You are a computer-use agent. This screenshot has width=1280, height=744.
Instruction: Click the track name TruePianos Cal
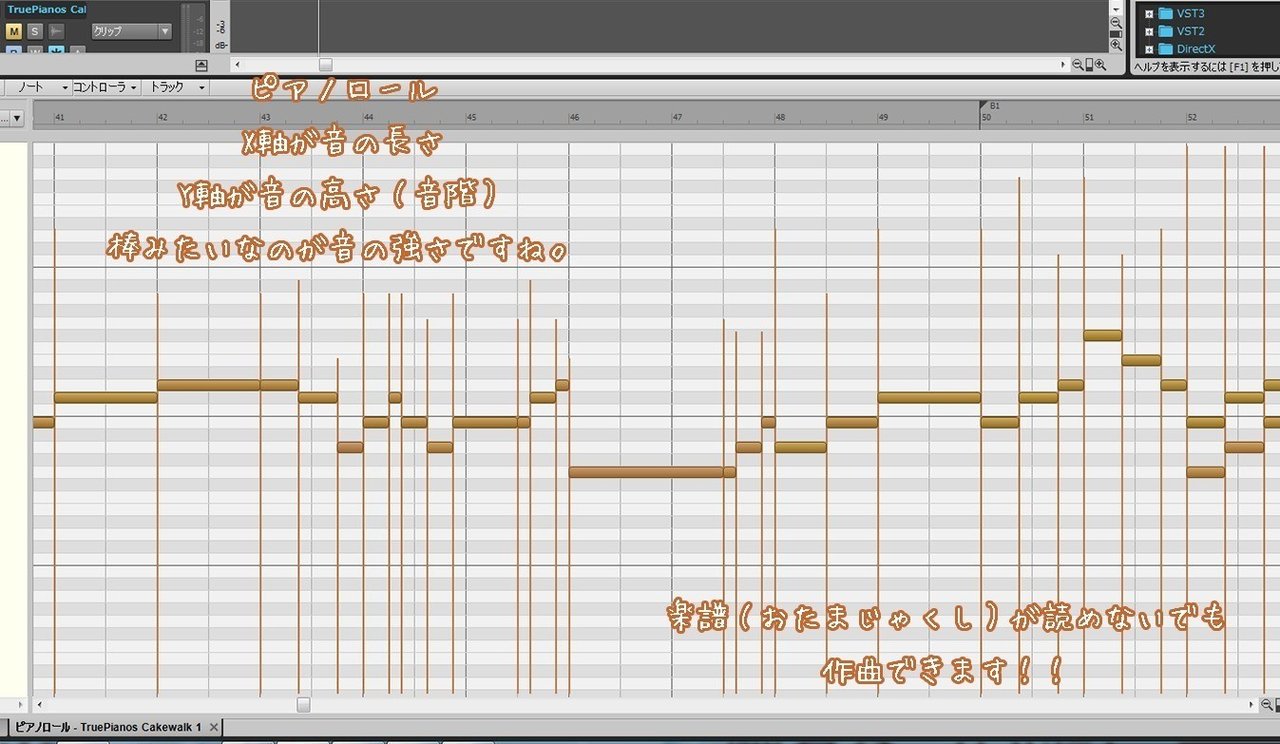tap(45, 9)
